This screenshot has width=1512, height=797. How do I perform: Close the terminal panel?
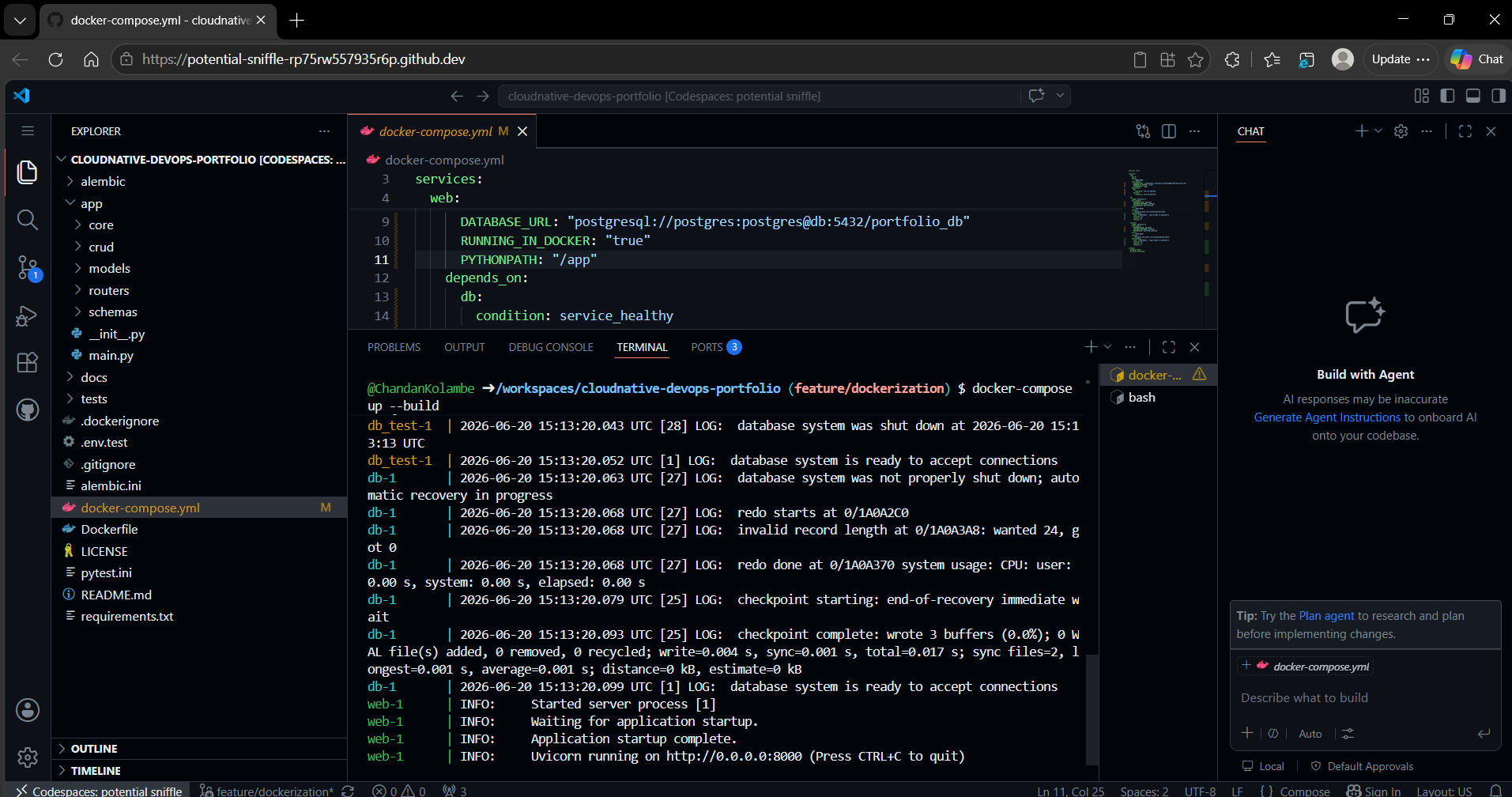coord(1195,347)
